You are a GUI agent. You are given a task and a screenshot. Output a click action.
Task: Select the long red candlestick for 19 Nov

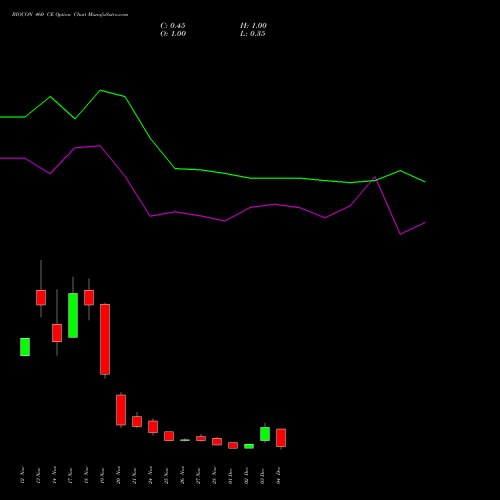[x=105, y=339]
